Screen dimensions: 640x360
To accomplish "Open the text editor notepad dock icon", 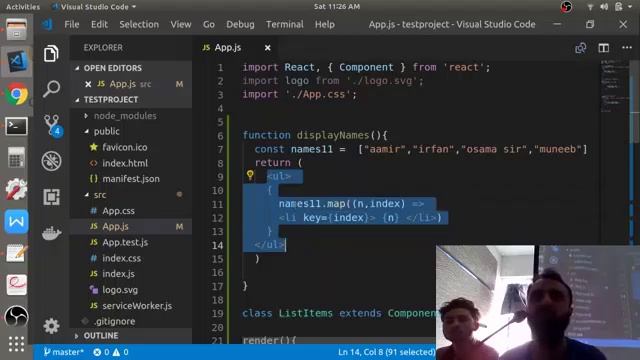I will click(16, 253).
